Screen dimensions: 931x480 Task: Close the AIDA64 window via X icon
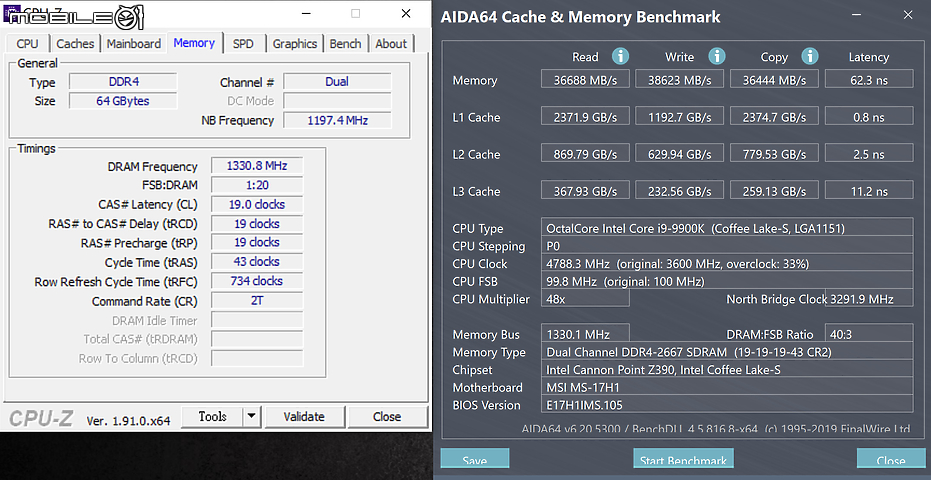point(908,16)
